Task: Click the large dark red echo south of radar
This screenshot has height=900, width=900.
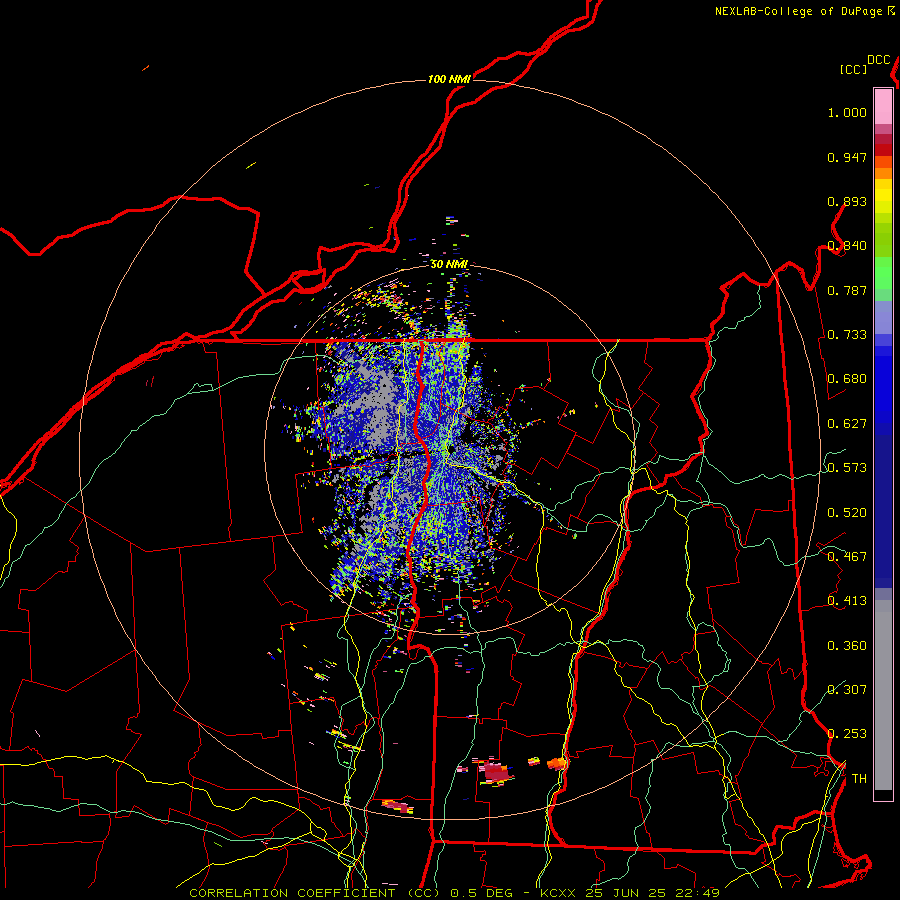Action: (x=496, y=772)
